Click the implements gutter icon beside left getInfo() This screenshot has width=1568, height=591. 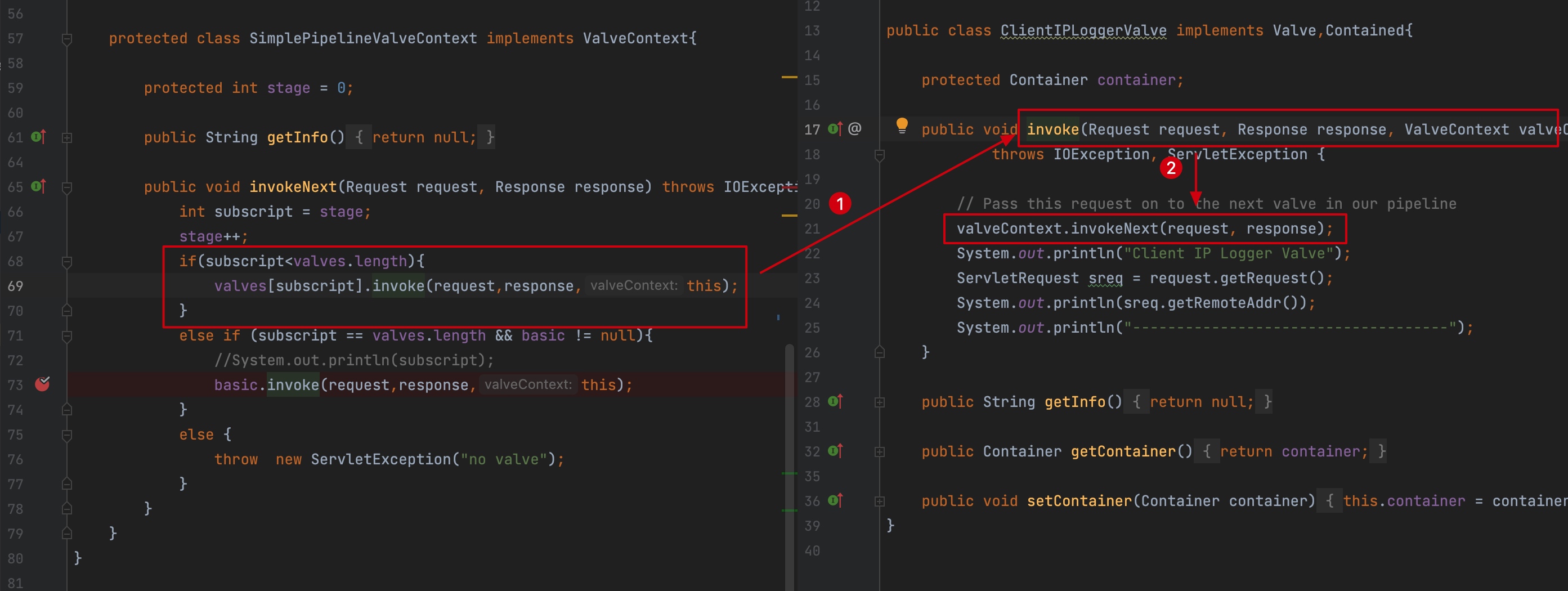pos(38,137)
